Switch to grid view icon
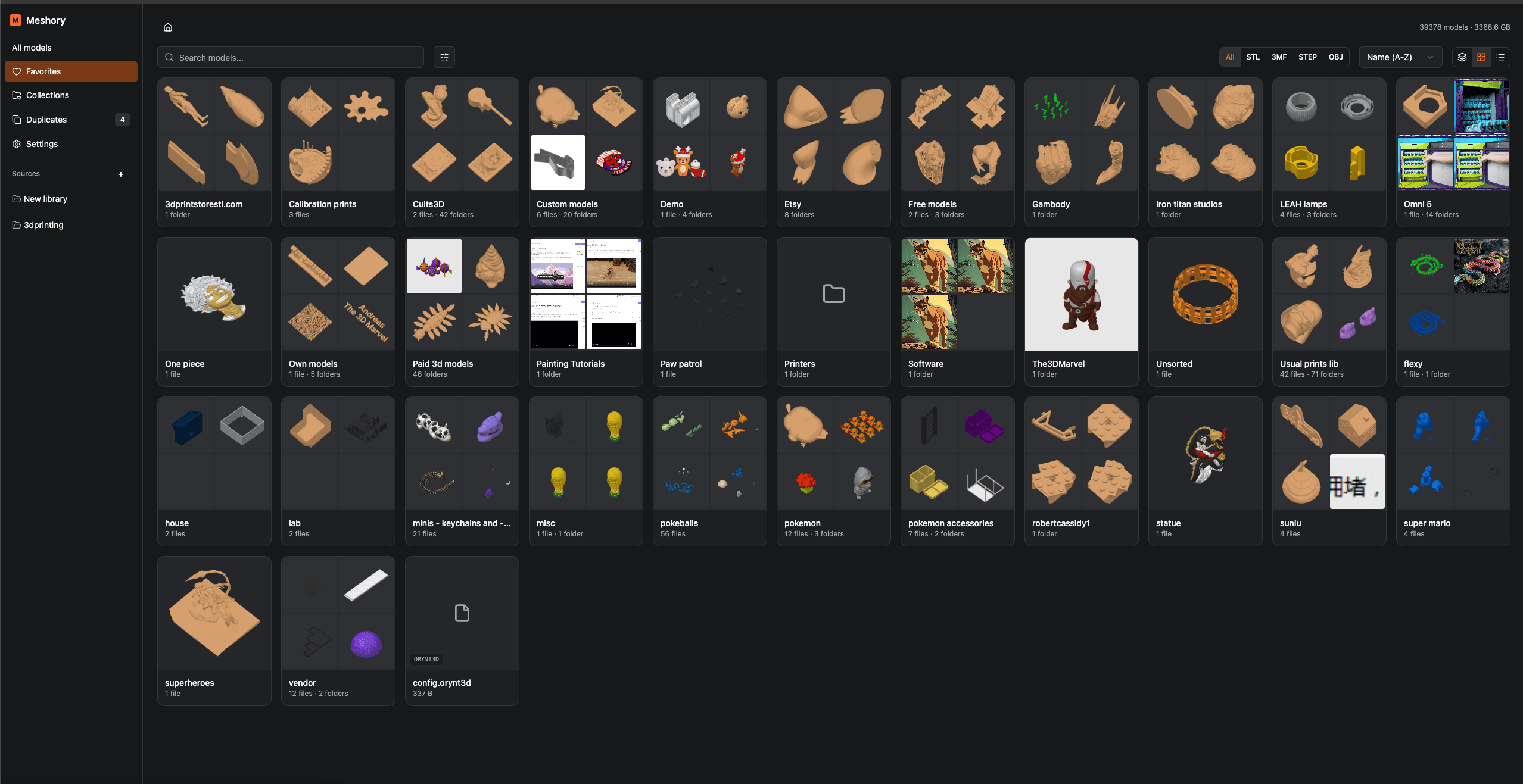 coord(1481,57)
